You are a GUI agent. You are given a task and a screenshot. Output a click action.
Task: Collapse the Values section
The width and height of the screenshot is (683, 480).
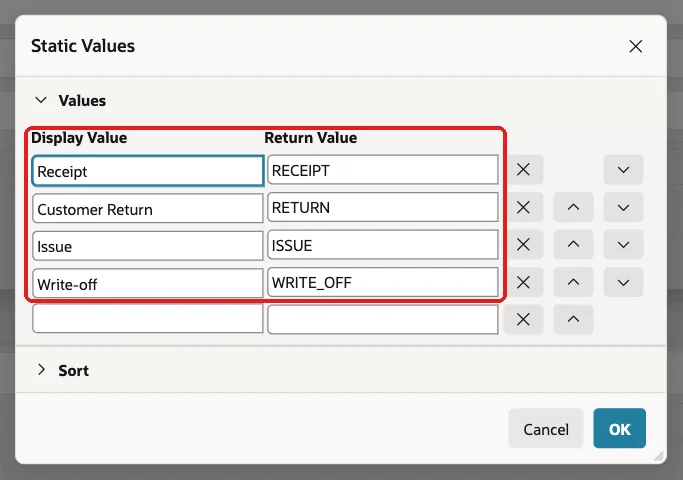click(41, 100)
